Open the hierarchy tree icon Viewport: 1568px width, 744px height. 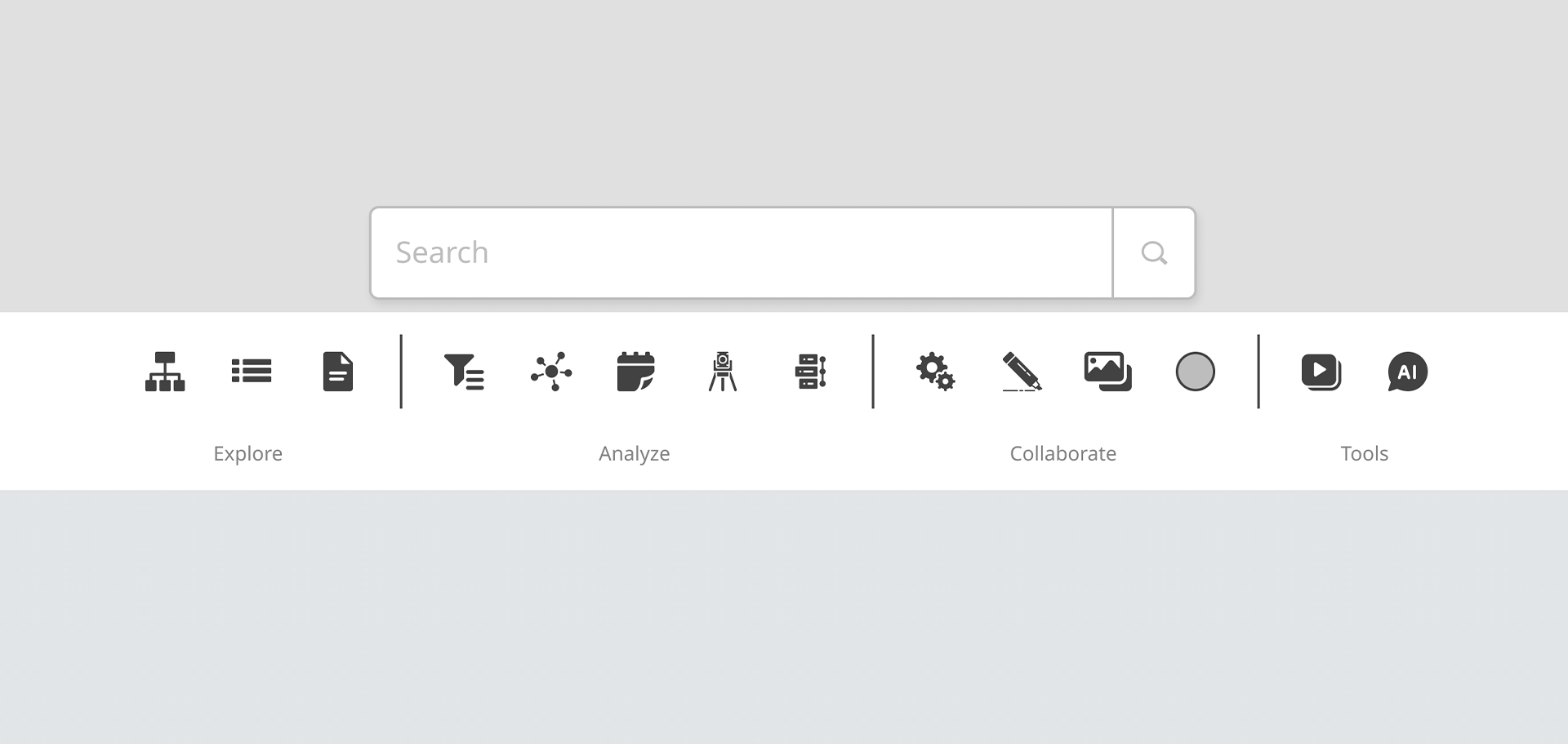[x=165, y=372]
